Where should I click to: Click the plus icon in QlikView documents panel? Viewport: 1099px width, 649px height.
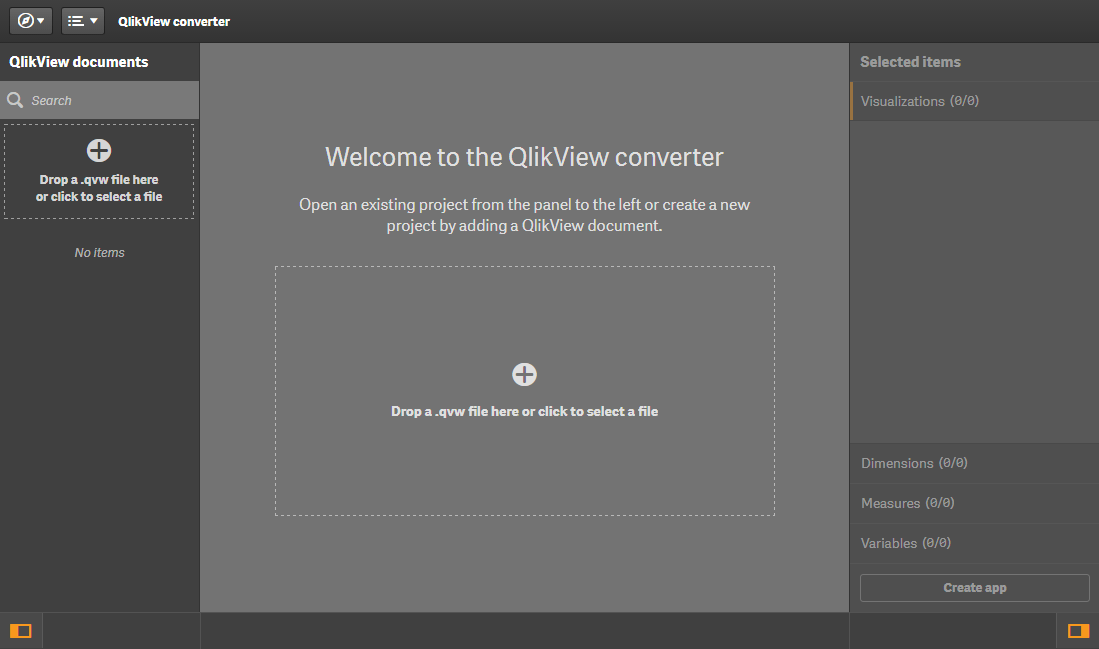point(98,150)
